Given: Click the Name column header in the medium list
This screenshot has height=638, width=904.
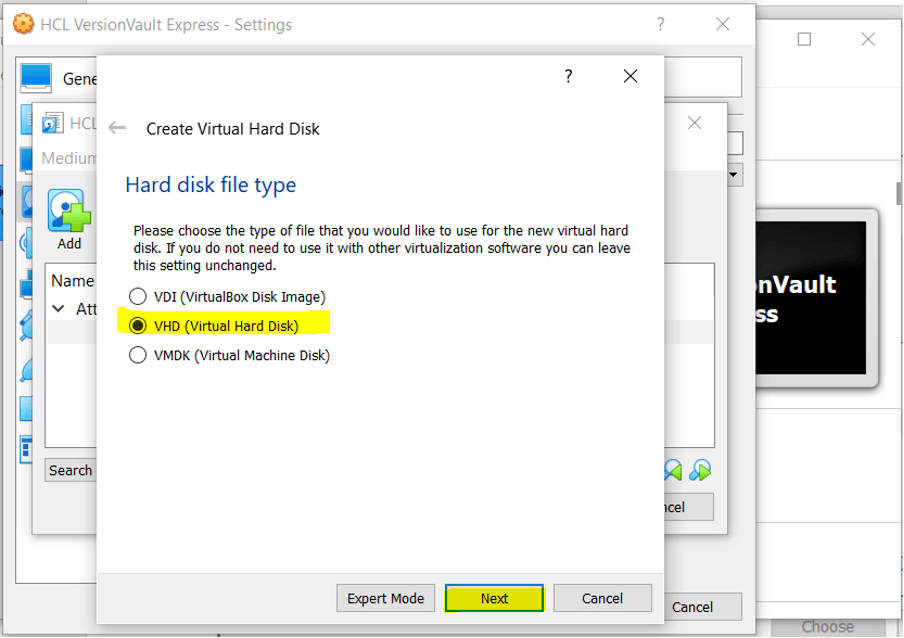Looking at the screenshot, I should coord(73,281).
